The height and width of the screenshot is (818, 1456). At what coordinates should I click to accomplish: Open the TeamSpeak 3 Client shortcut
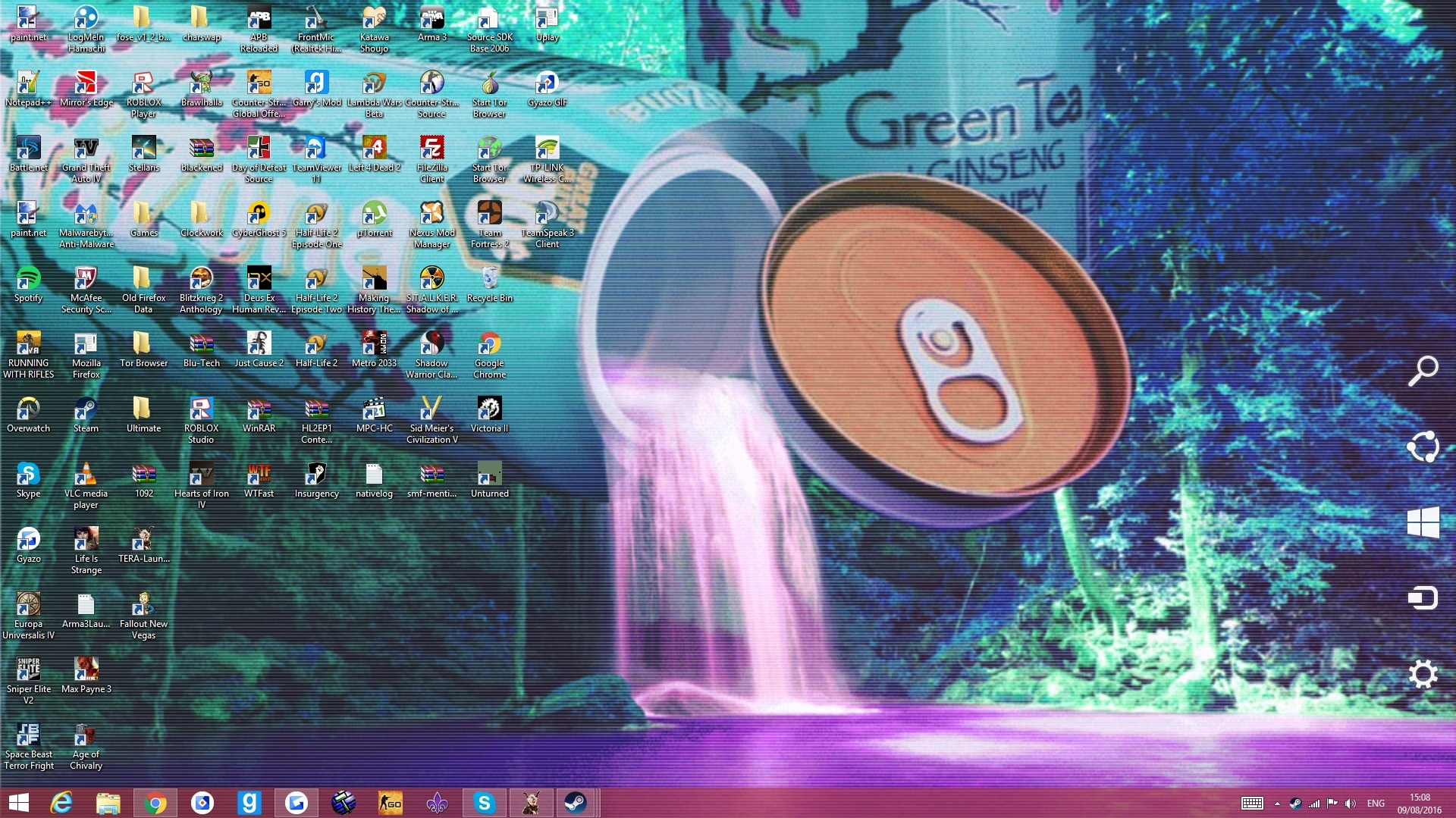point(548,224)
